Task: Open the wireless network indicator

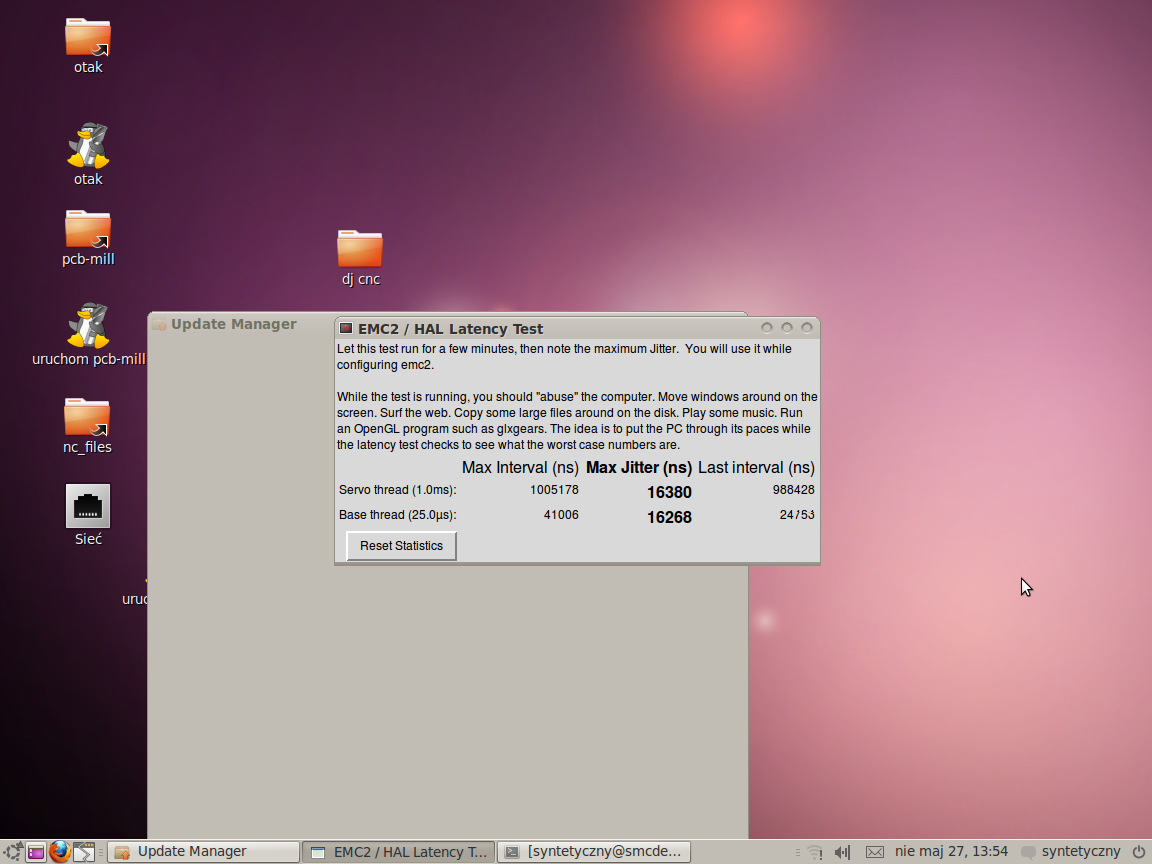Action: 815,852
